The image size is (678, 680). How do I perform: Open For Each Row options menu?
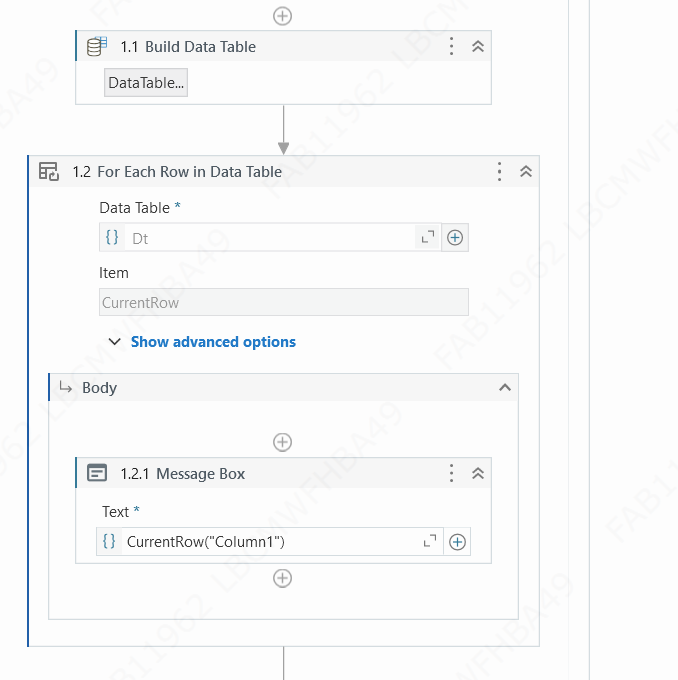[x=500, y=172]
